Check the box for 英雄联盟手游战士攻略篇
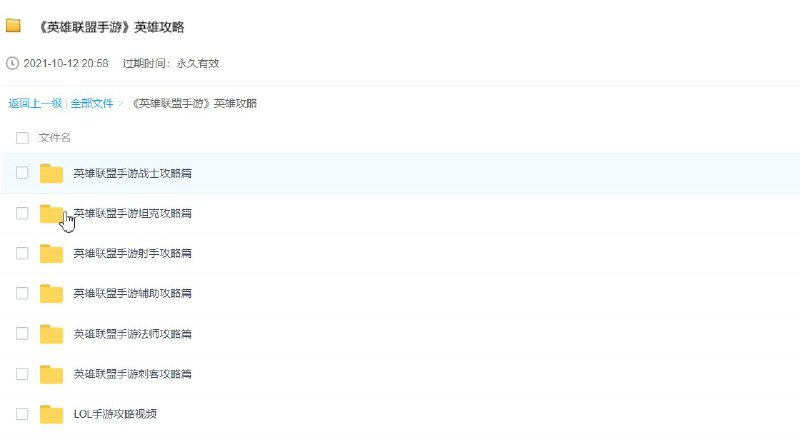Image resolution: width=800 pixels, height=437 pixels. [22, 174]
